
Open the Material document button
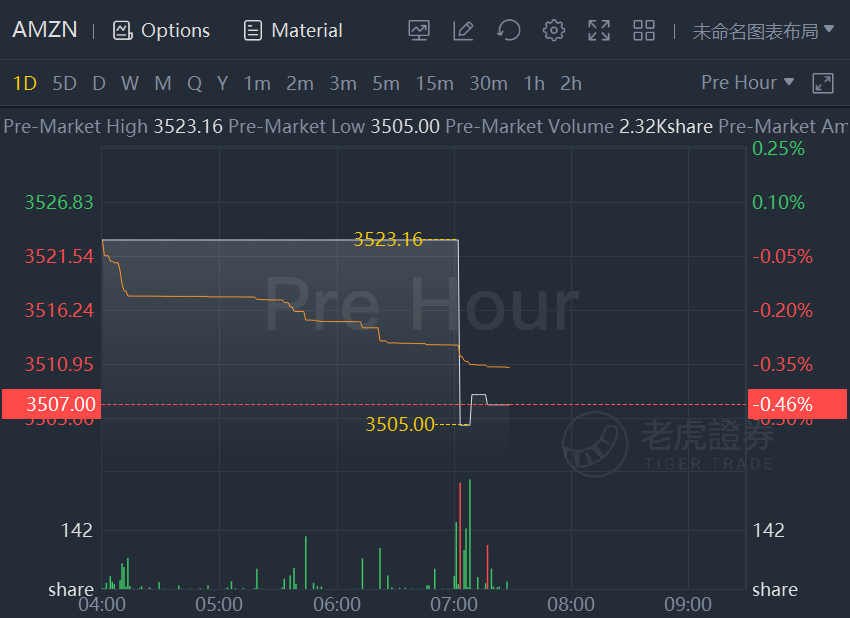293,30
